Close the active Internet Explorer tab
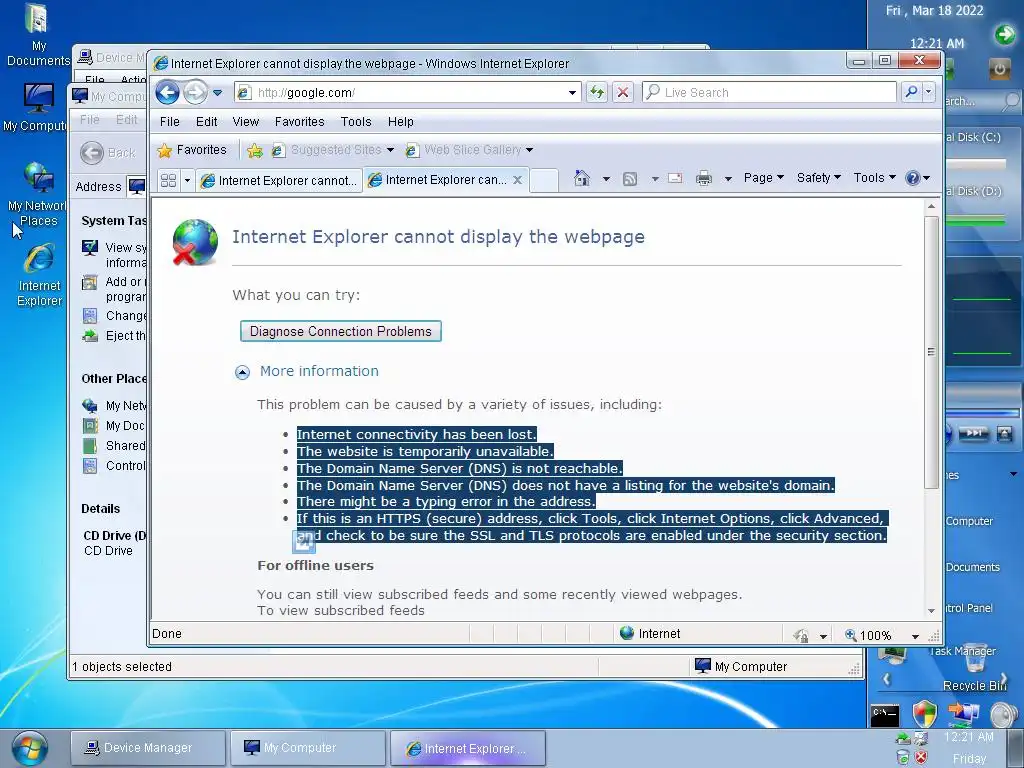1024x768 pixels. (517, 180)
